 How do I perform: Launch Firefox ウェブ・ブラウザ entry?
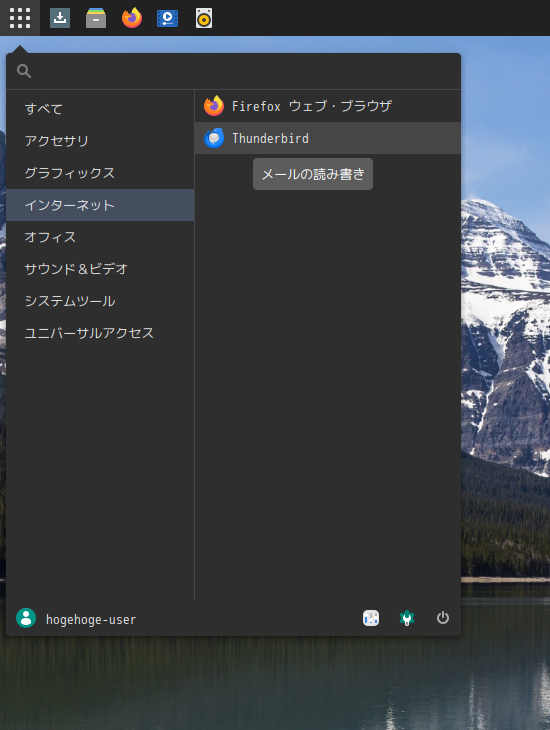(328, 106)
